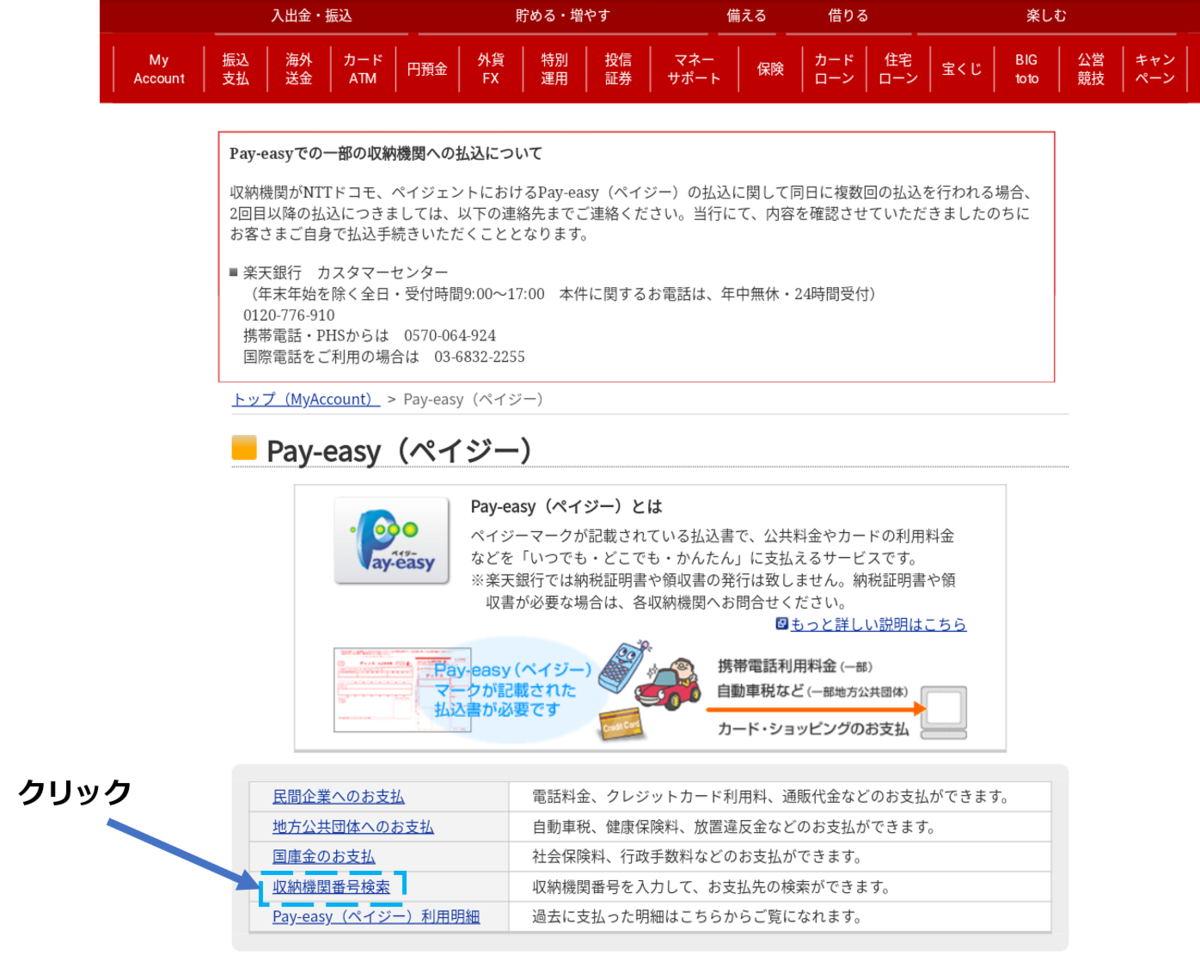The height and width of the screenshot is (967, 1200).
Task: Click Pay-easyでの一部の収納機関への払込について notice title
Action: click(386, 154)
